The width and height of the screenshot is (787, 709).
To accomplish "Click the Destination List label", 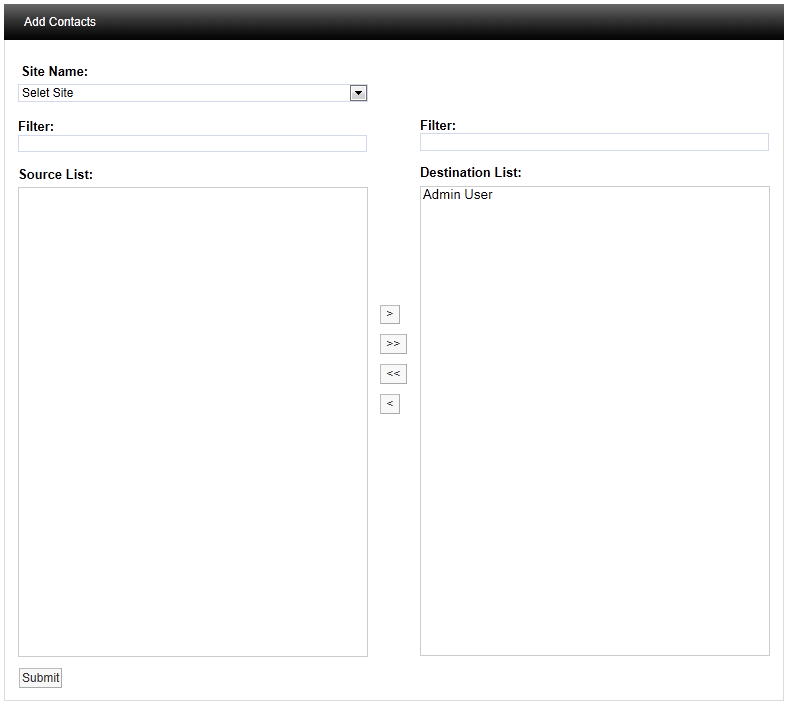I will click(x=470, y=173).
